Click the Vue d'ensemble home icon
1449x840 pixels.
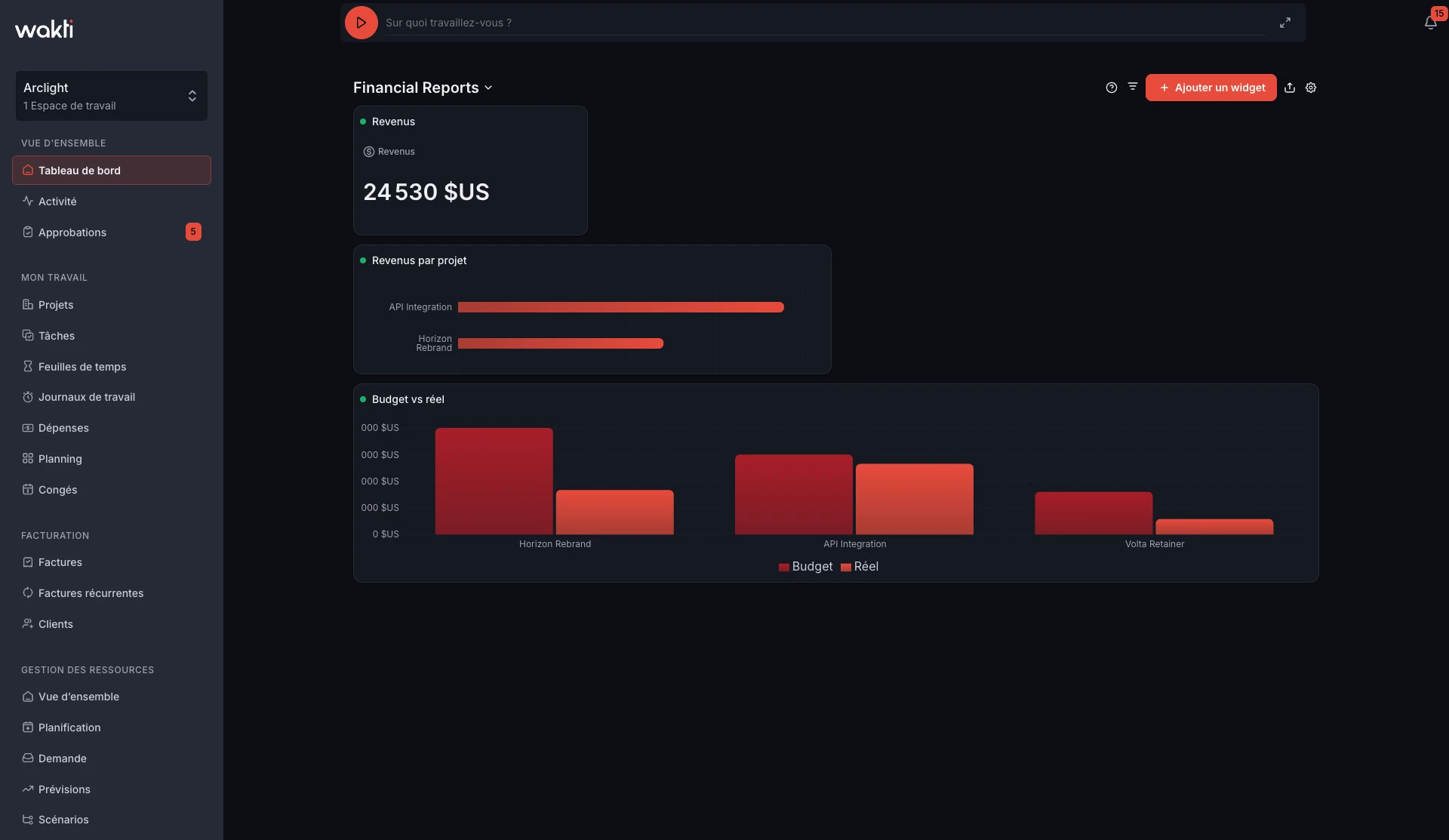point(28,697)
